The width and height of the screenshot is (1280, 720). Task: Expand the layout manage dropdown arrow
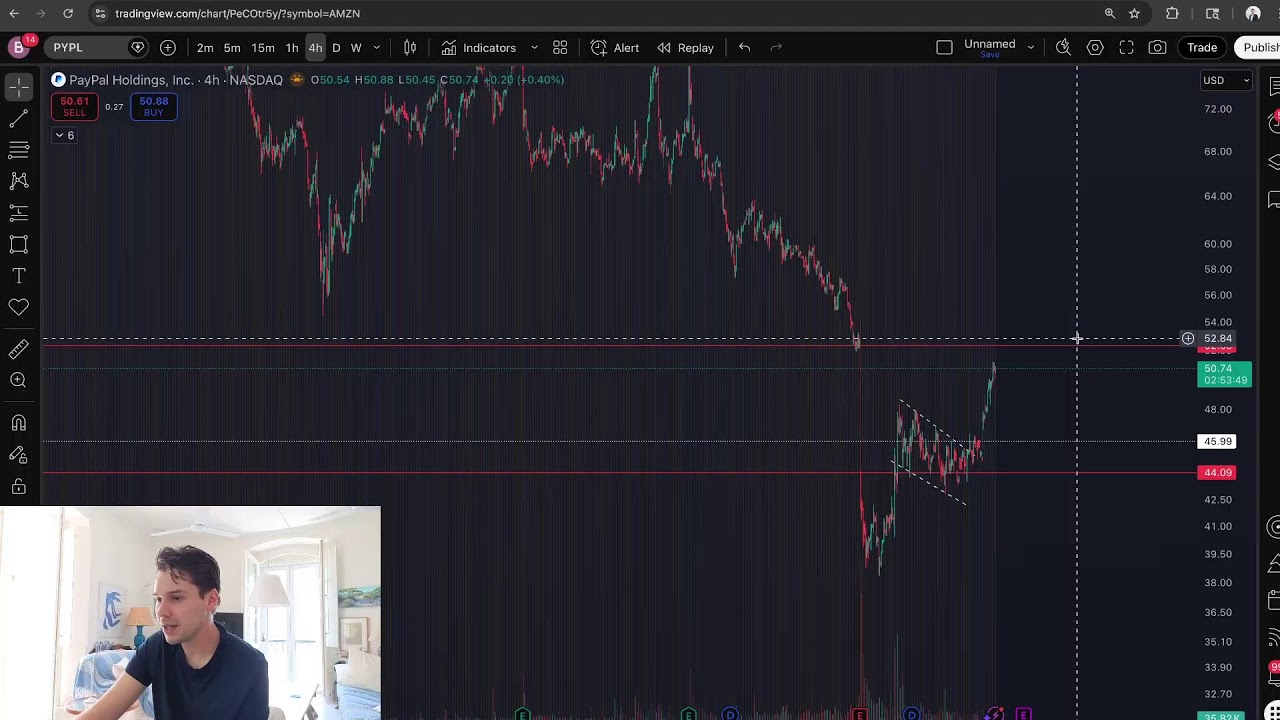1031,47
